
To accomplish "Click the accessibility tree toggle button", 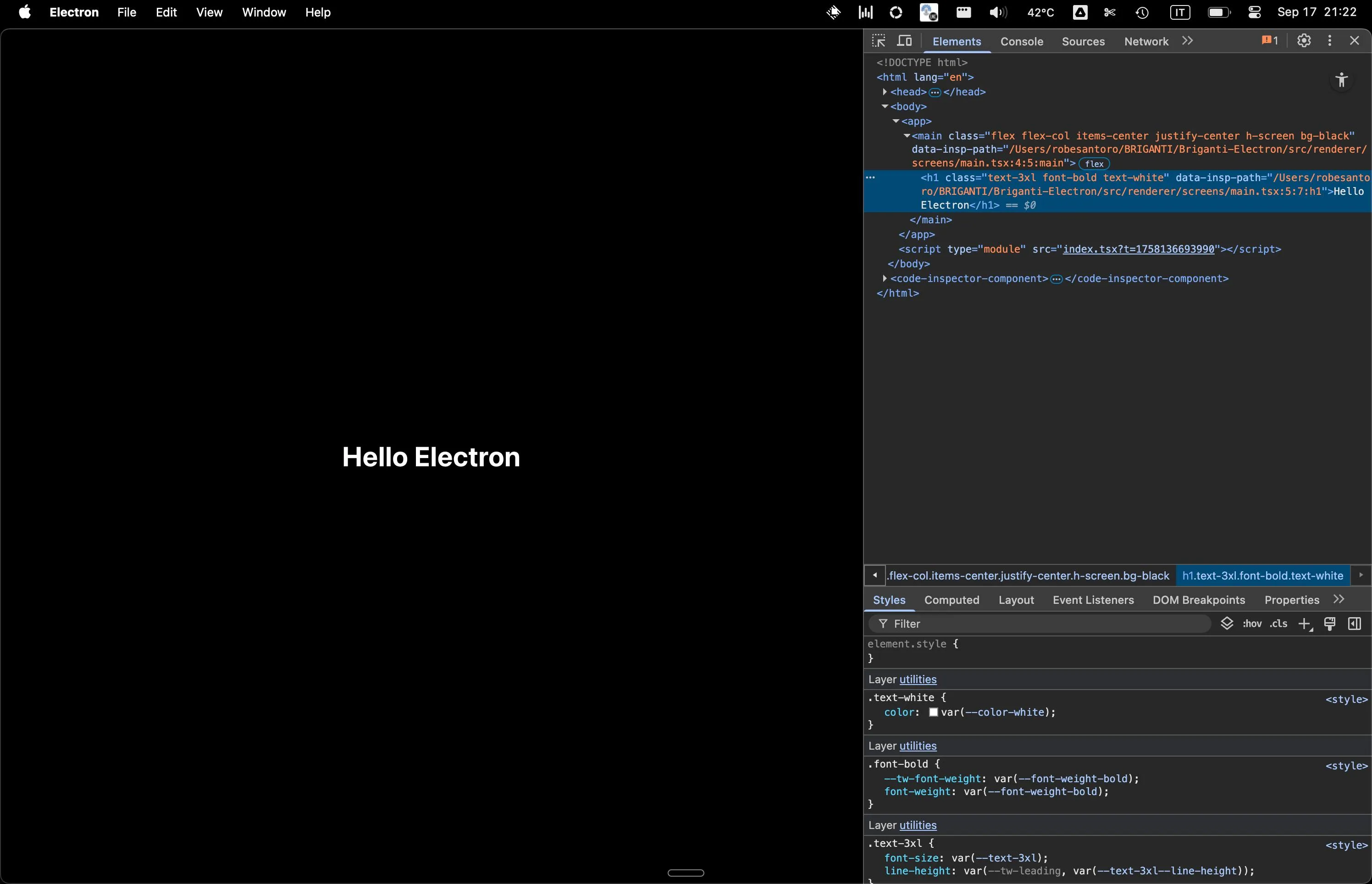I will pos(1342,80).
